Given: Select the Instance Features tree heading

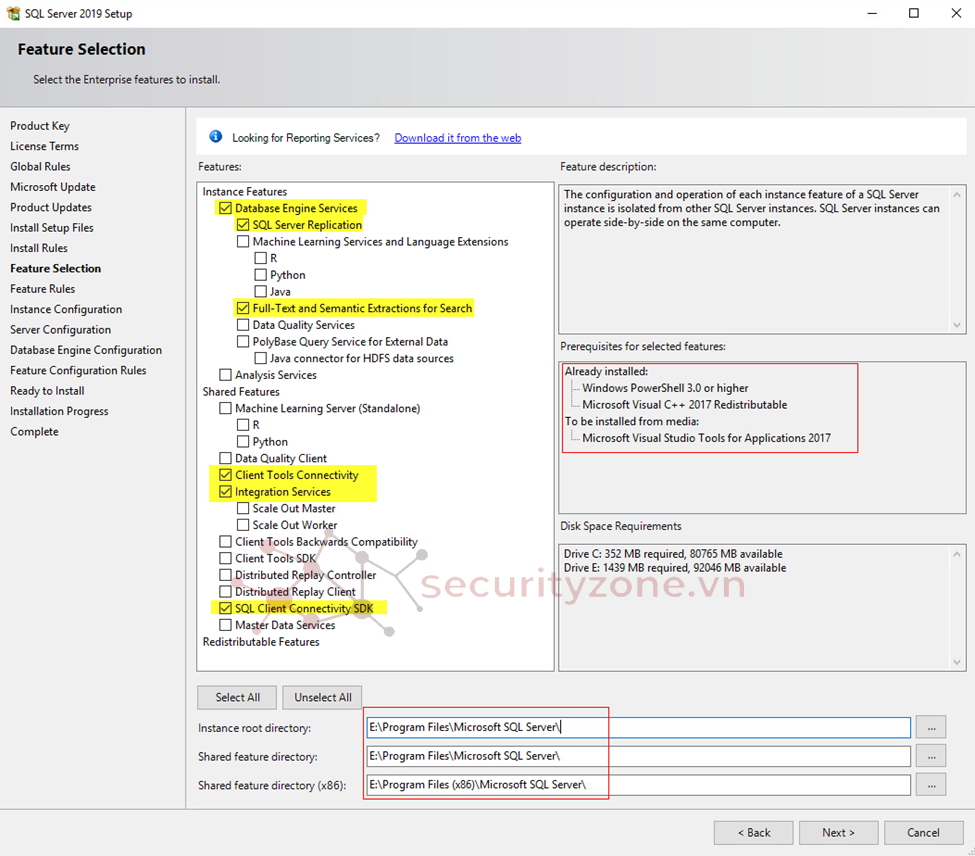Looking at the screenshot, I should pos(245,191).
